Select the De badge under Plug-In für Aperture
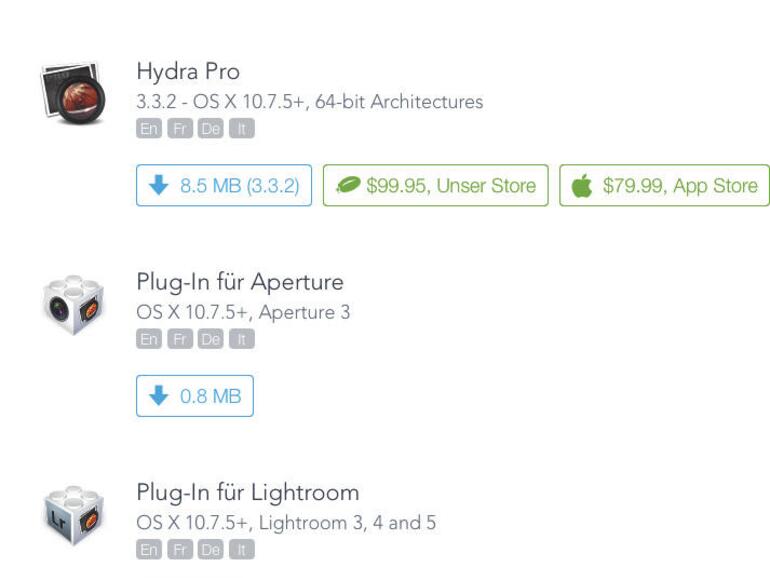Image resolution: width=770 pixels, height=578 pixels. pos(210,339)
